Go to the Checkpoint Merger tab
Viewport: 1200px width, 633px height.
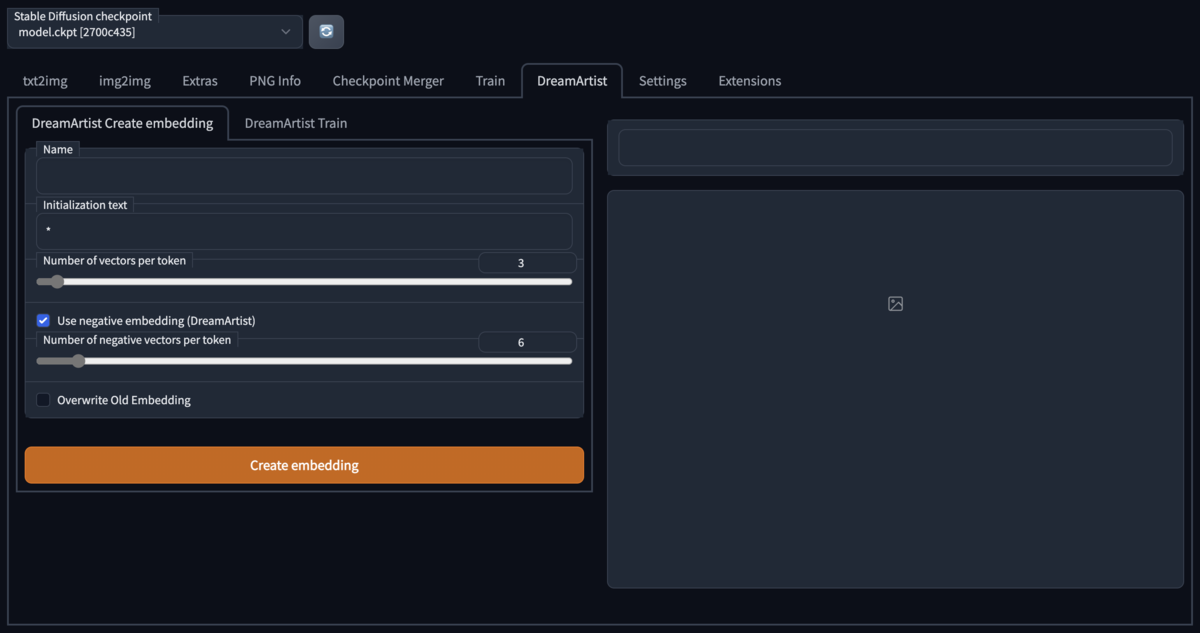click(388, 81)
